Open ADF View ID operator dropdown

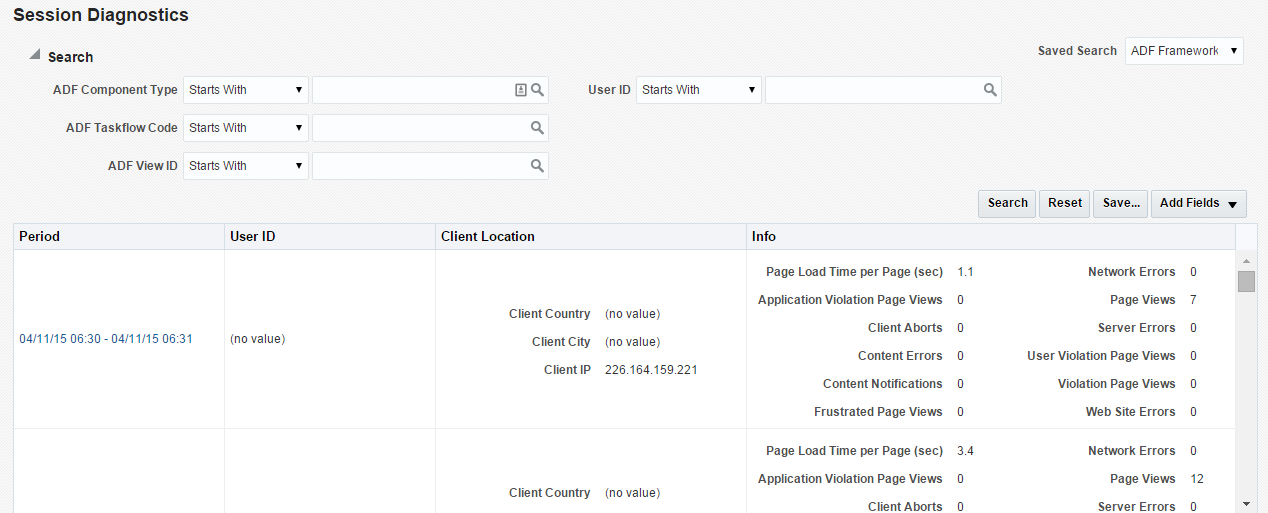pos(246,166)
